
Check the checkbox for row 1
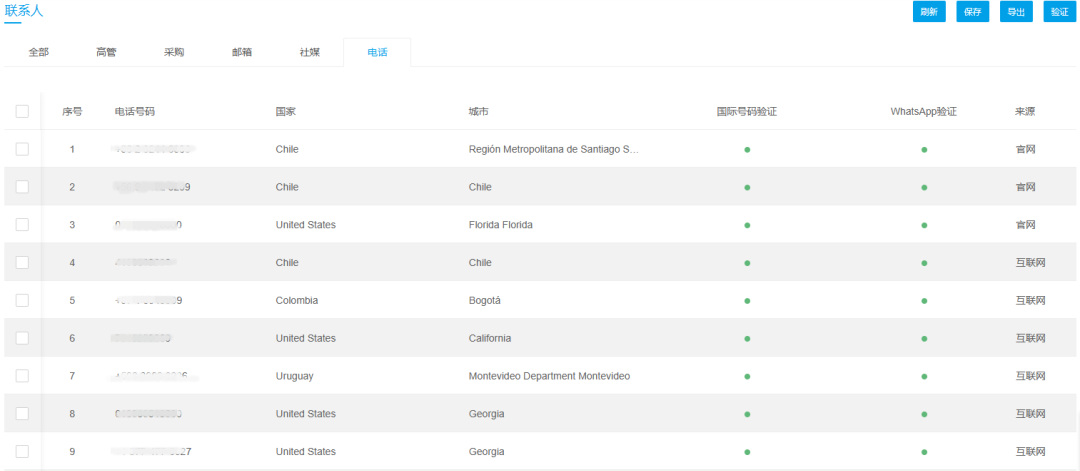pos(22,149)
